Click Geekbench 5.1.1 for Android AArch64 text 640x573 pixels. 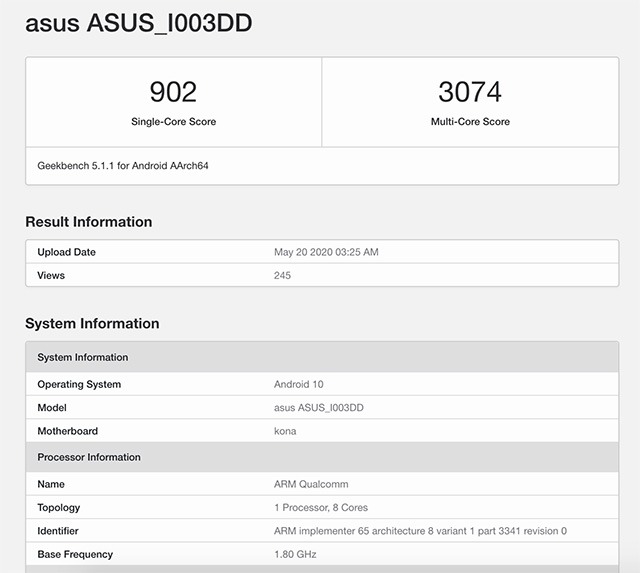click(123, 166)
